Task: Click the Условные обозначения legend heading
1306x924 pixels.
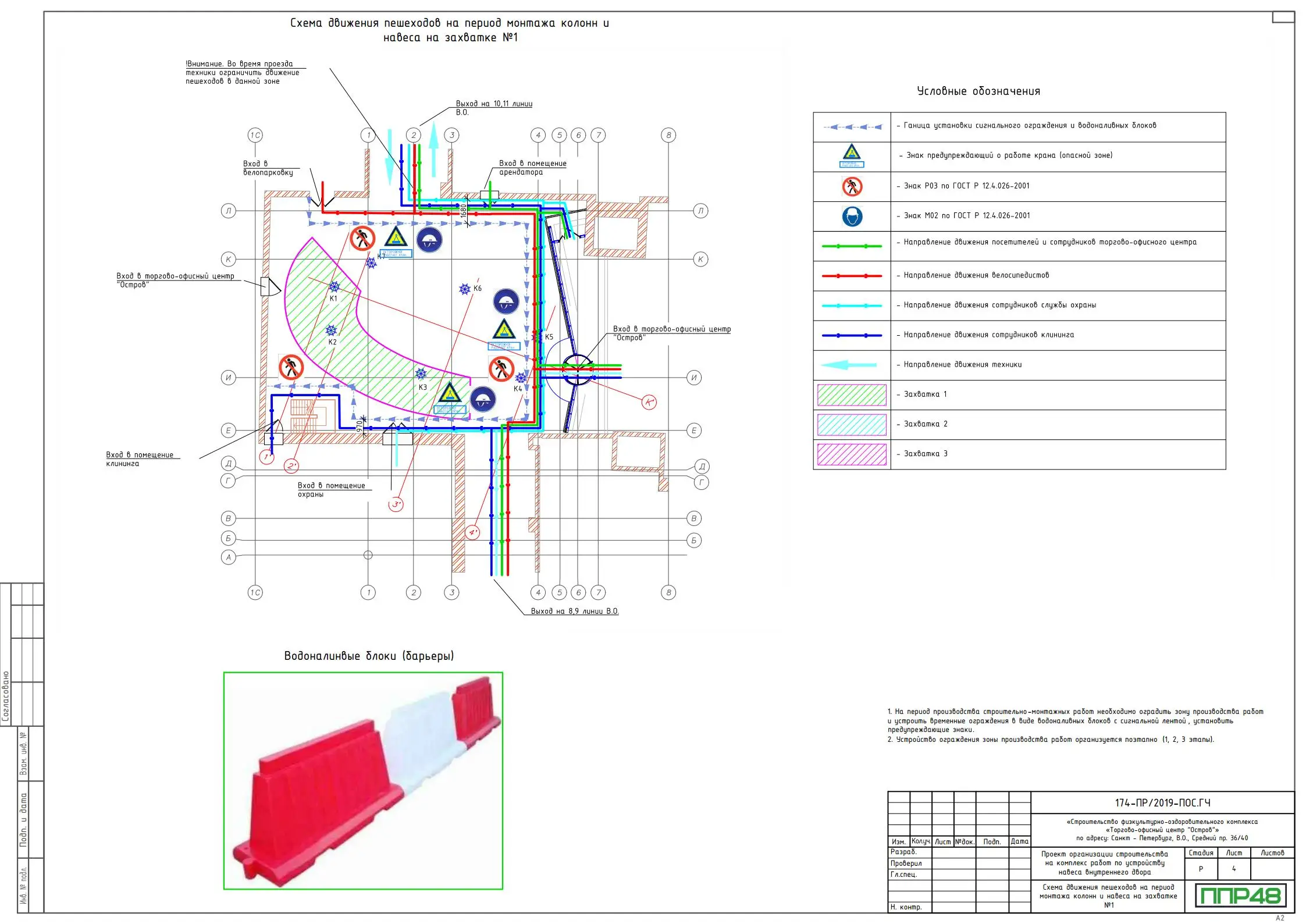Action: (978, 91)
